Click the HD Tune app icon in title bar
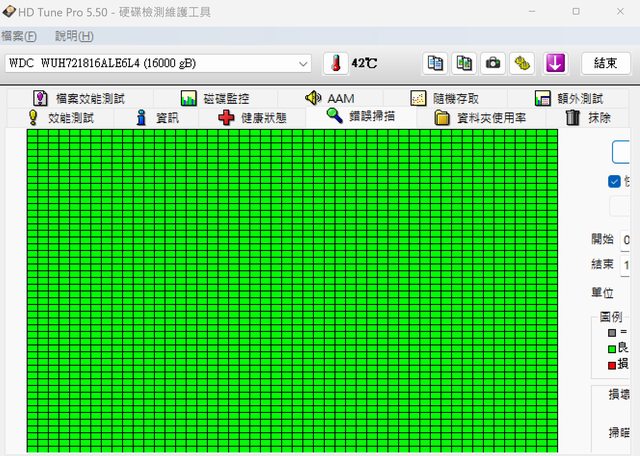Image resolution: width=640 pixels, height=456 pixels. [9, 11]
